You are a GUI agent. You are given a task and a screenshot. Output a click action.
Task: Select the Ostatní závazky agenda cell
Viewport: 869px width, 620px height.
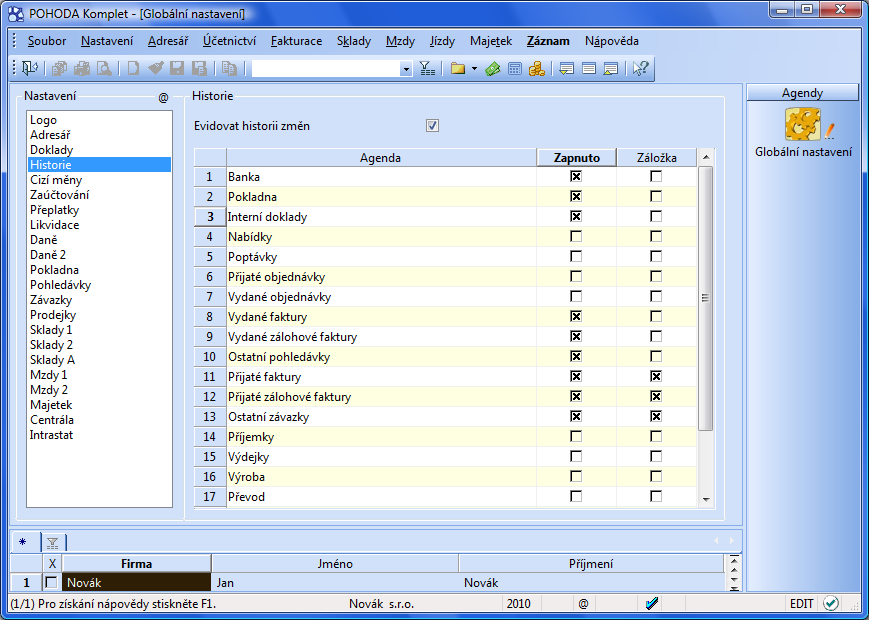[381, 417]
